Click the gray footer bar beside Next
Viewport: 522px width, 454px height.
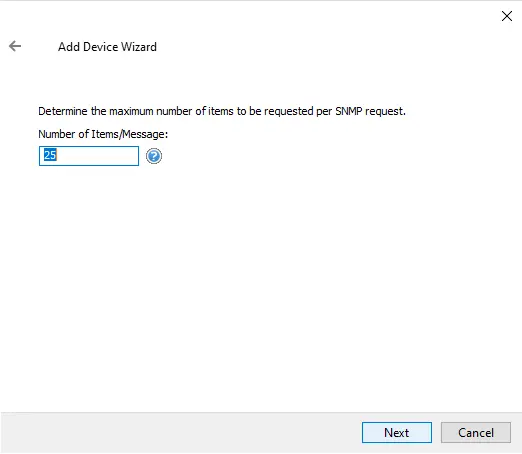(x=180, y=432)
